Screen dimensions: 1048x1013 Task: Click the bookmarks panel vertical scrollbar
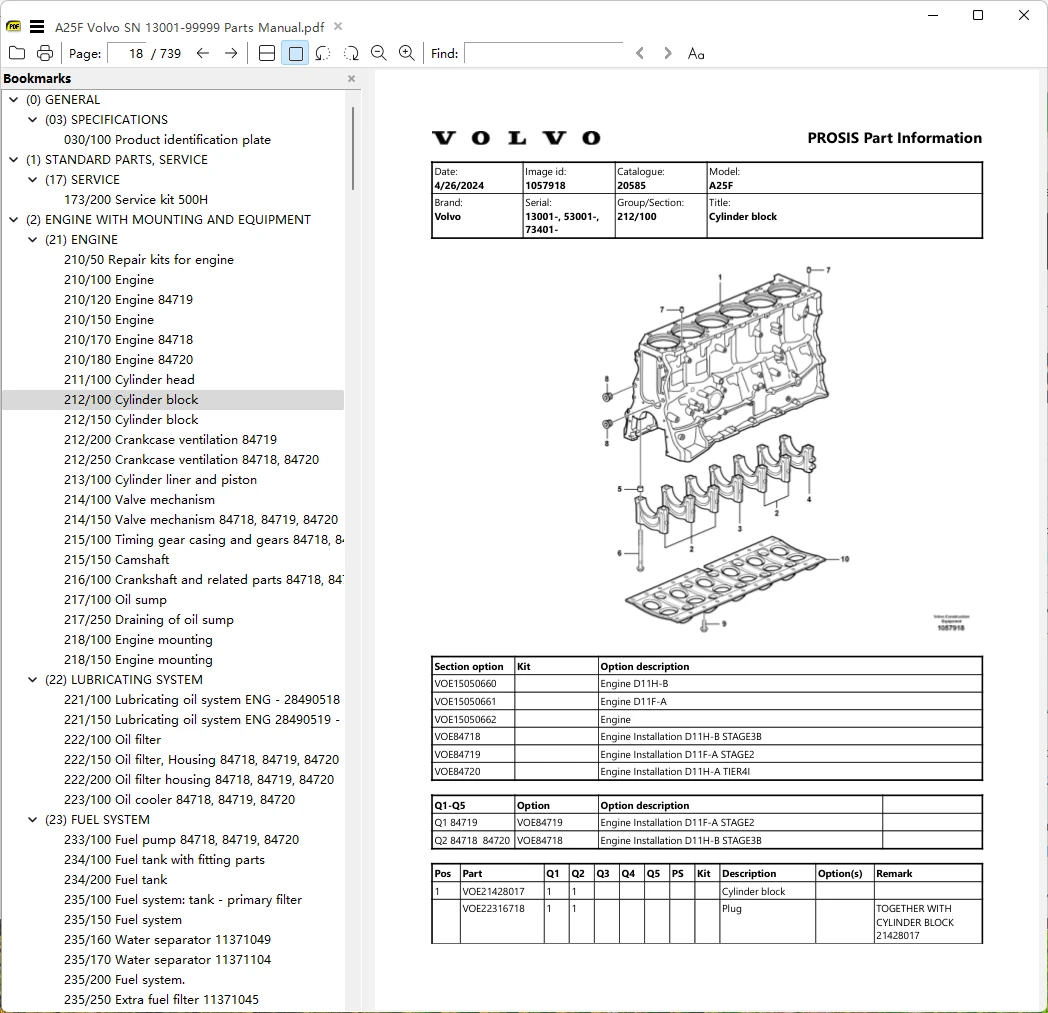tap(352, 148)
